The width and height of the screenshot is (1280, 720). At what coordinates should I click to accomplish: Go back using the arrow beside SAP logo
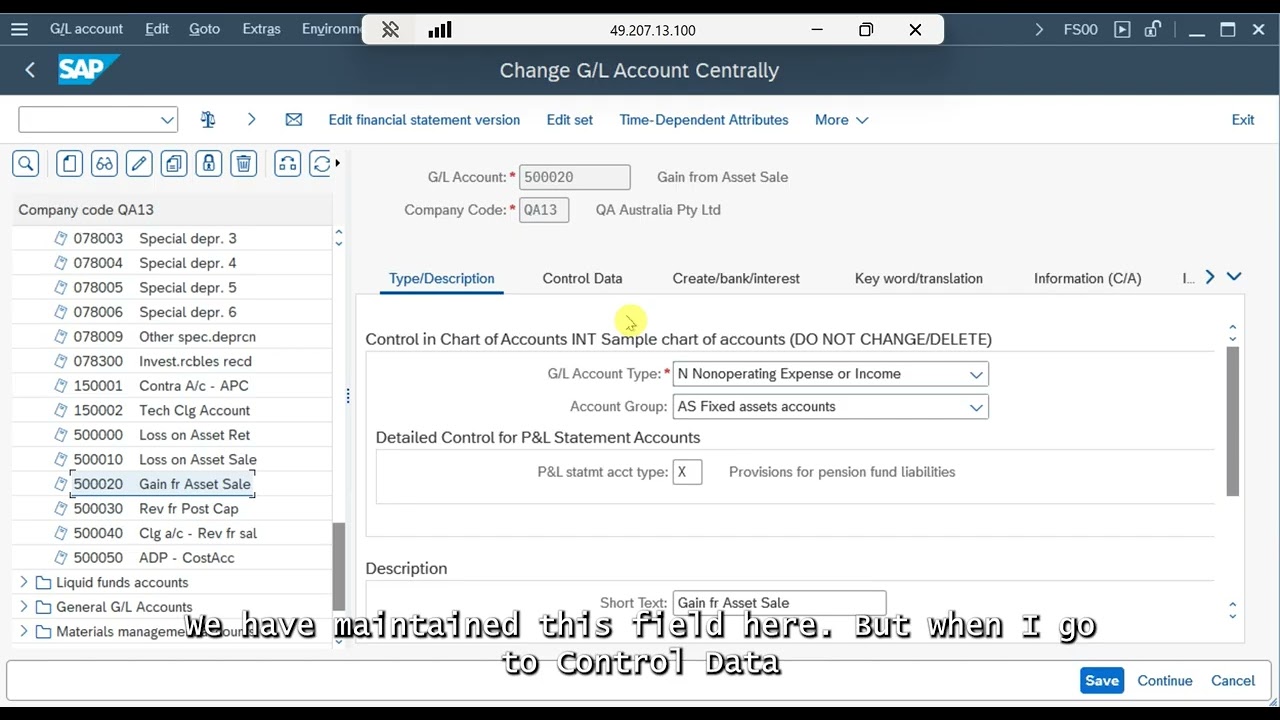pos(30,70)
